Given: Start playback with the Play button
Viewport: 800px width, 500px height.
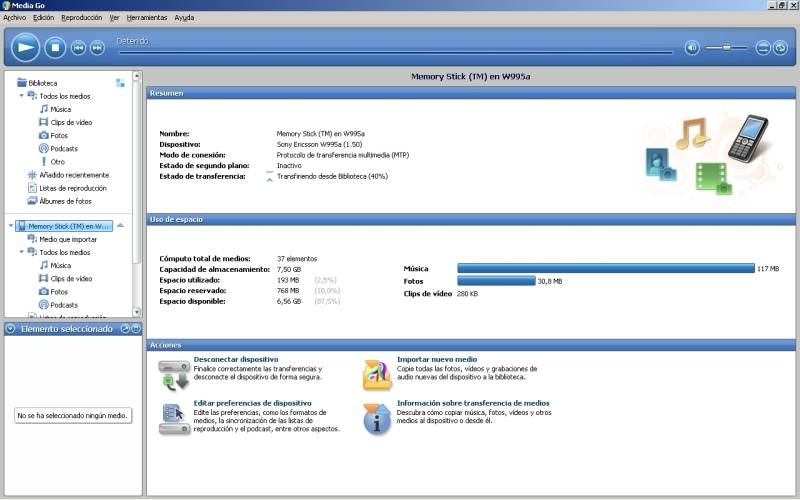Looking at the screenshot, I should point(26,47).
